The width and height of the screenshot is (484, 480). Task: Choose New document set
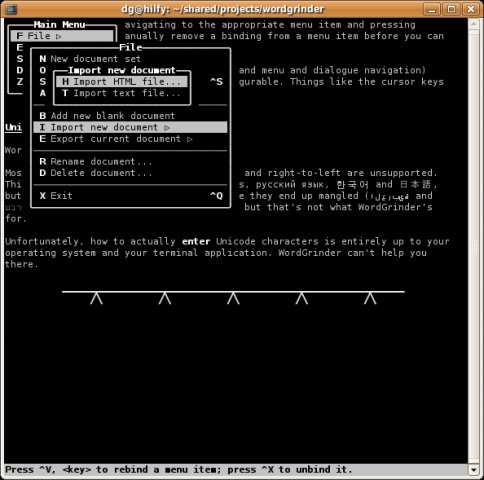pyautogui.click(x=90, y=59)
